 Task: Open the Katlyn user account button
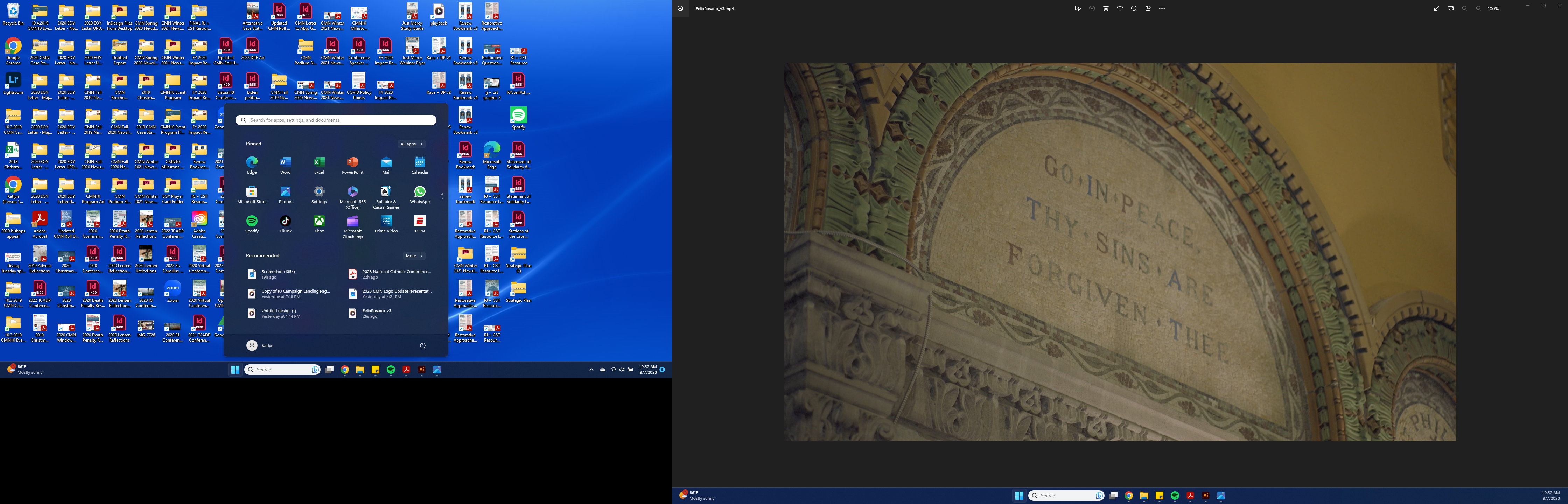[x=260, y=345]
